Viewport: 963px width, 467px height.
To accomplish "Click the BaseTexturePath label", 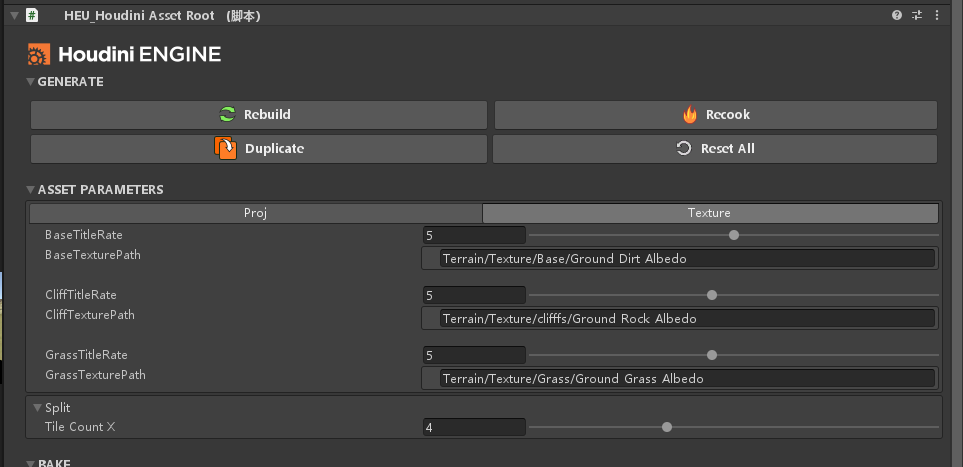I will pos(93,254).
